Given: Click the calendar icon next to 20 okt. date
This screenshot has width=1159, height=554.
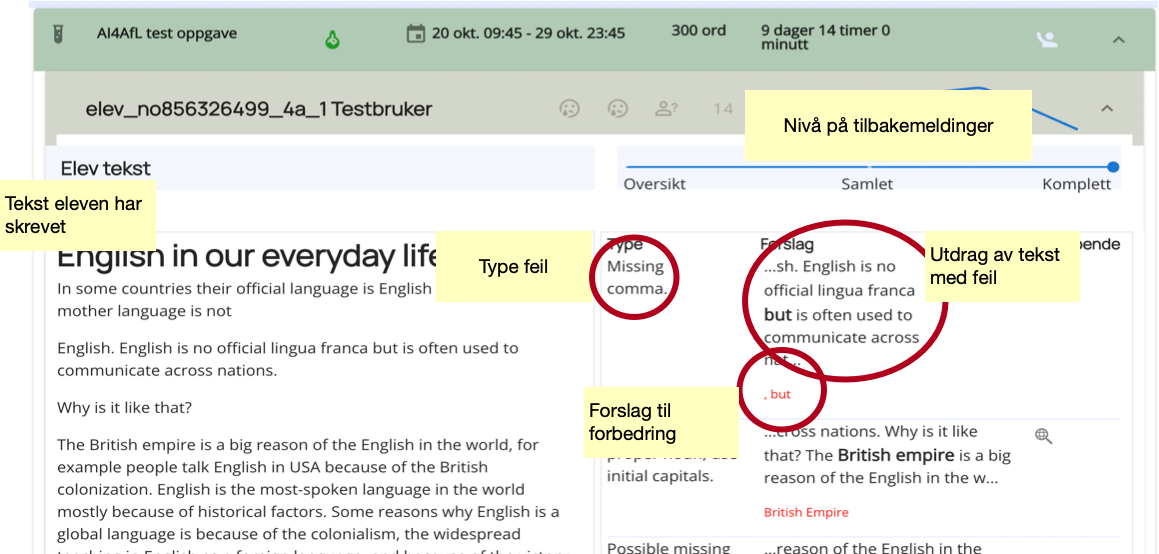Looking at the screenshot, I should (415, 34).
